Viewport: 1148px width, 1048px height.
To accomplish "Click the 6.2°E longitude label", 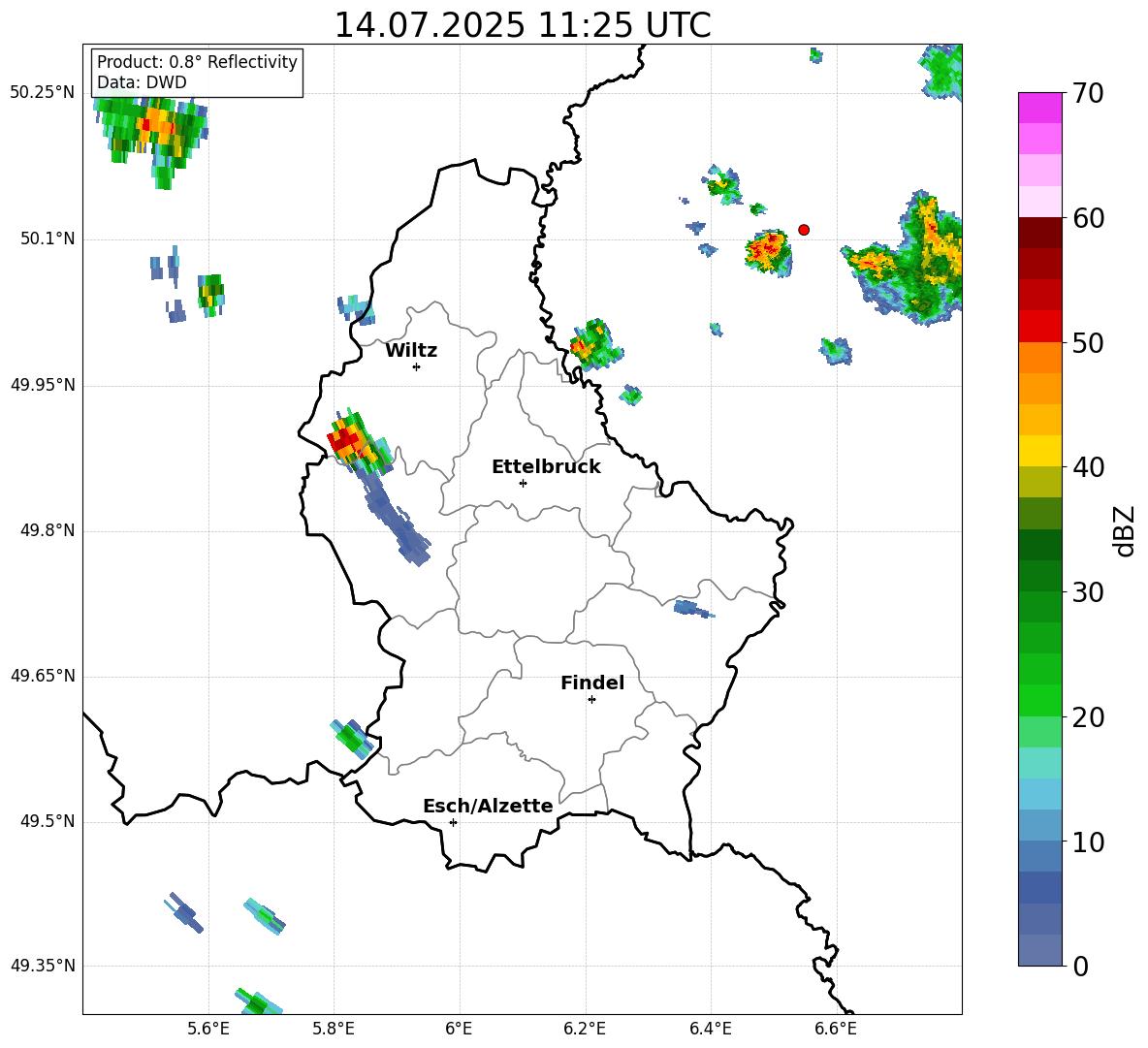I will [585, 1029].
